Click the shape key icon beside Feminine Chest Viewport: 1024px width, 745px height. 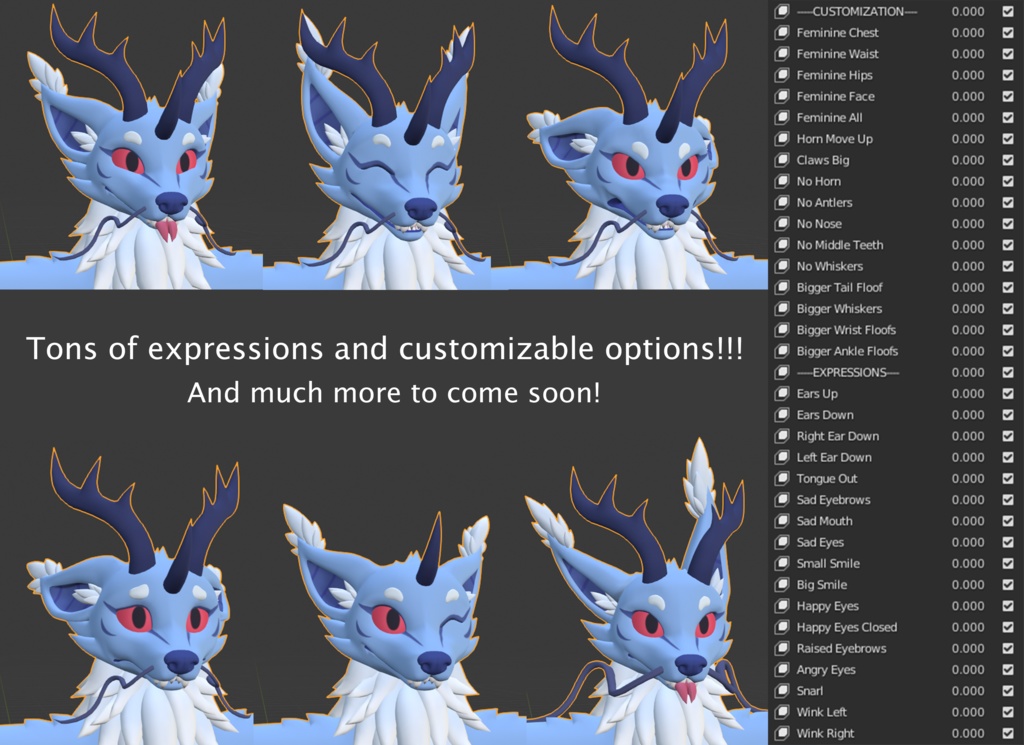(x=781, y=32)
